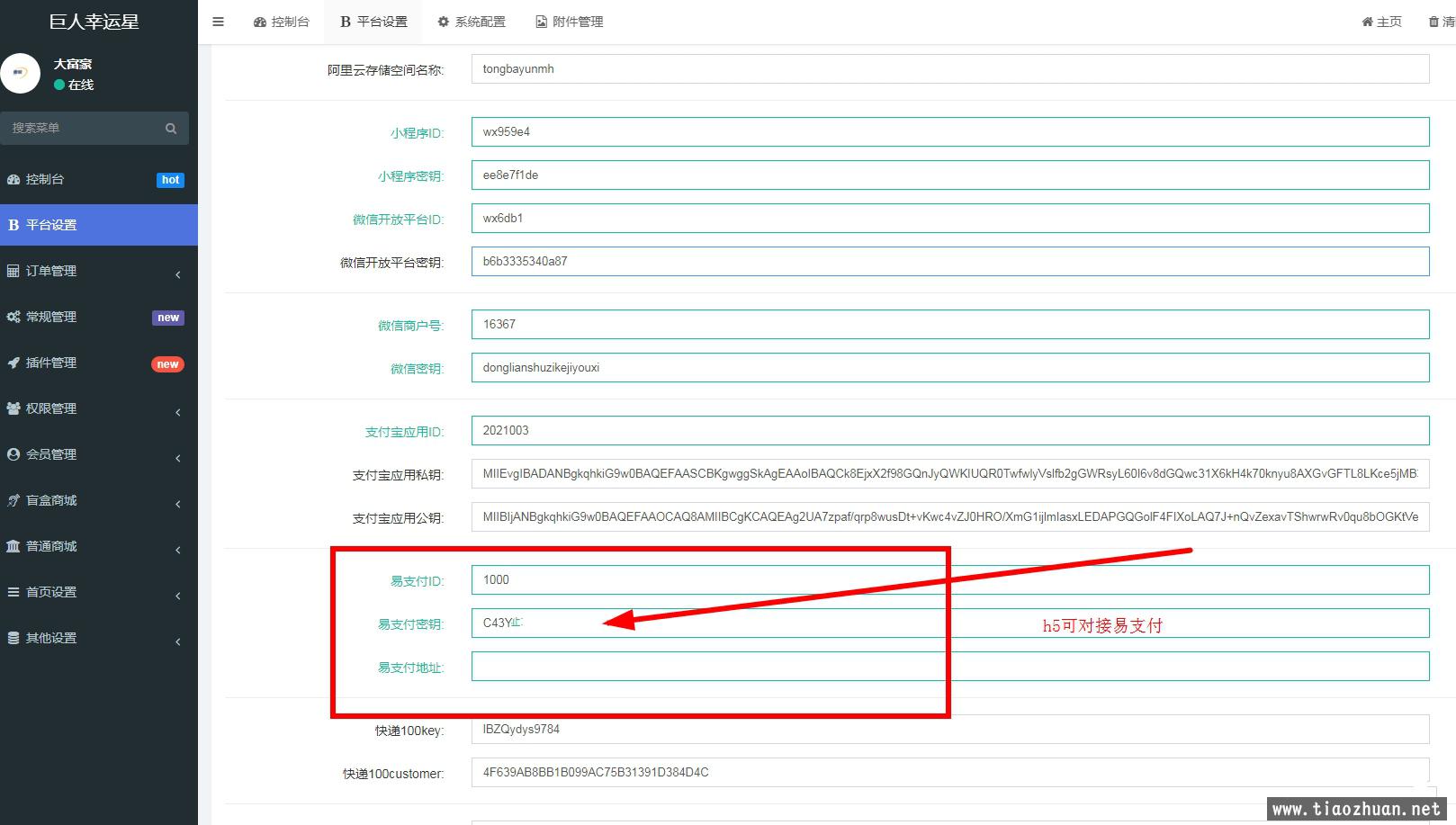Click the 控制台 dashboard icon in sidebar

(13, 179)
